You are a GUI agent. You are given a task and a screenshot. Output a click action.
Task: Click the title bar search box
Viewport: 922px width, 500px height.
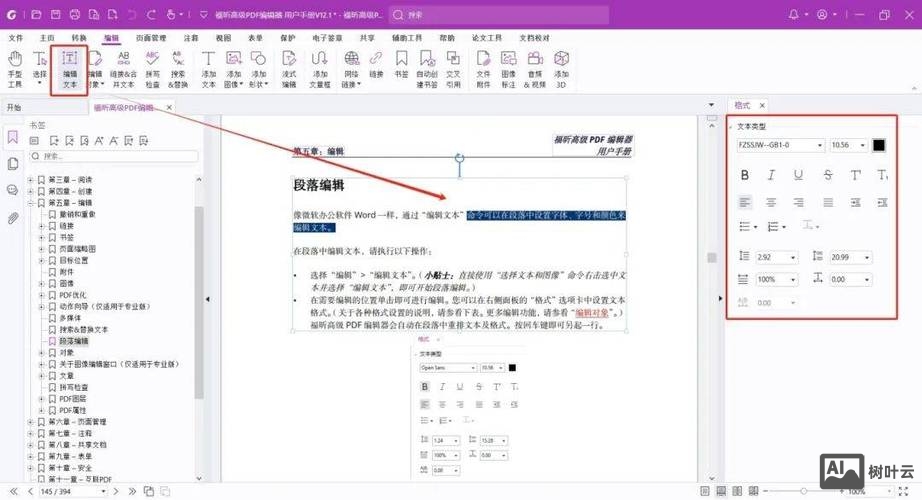pos(499,15)
